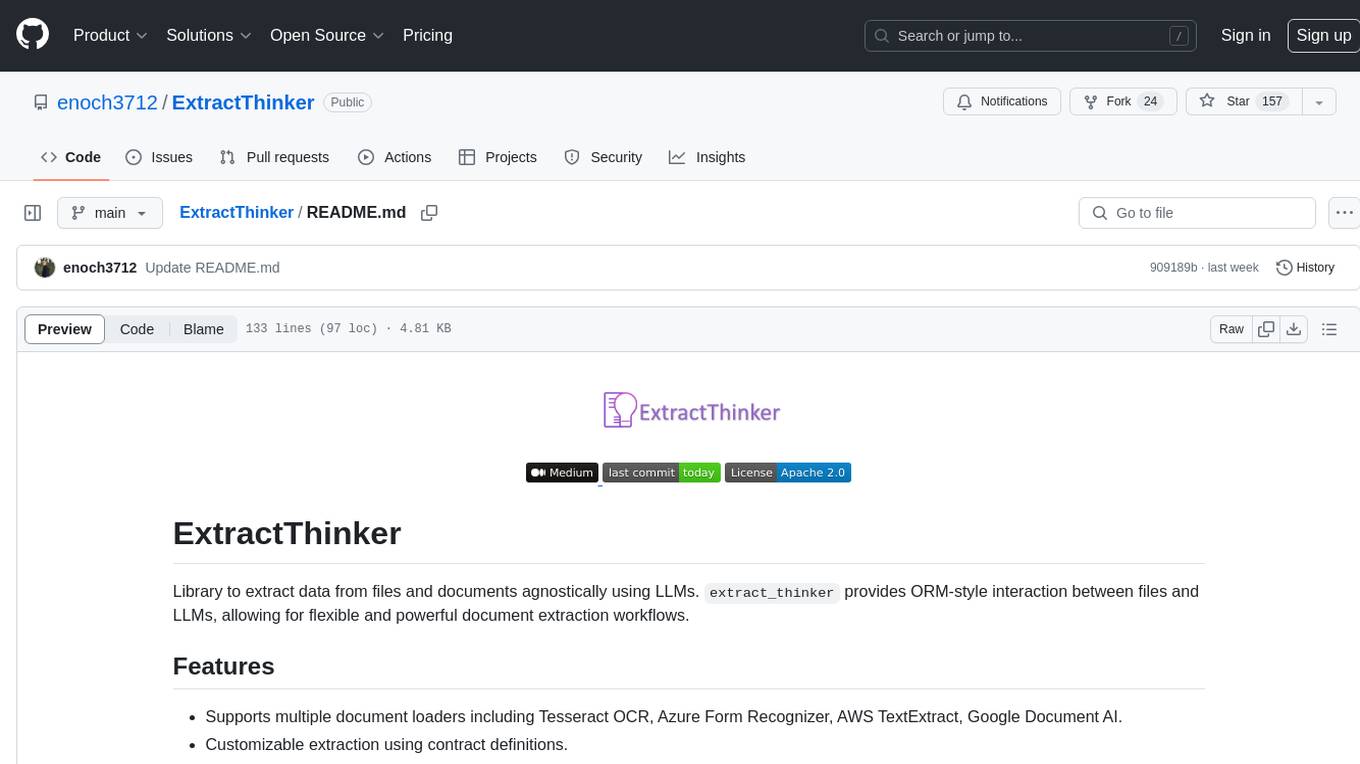Click the Public visibility label
The width and height of the screenshot is (1360, 764).
tap(347, 102)
